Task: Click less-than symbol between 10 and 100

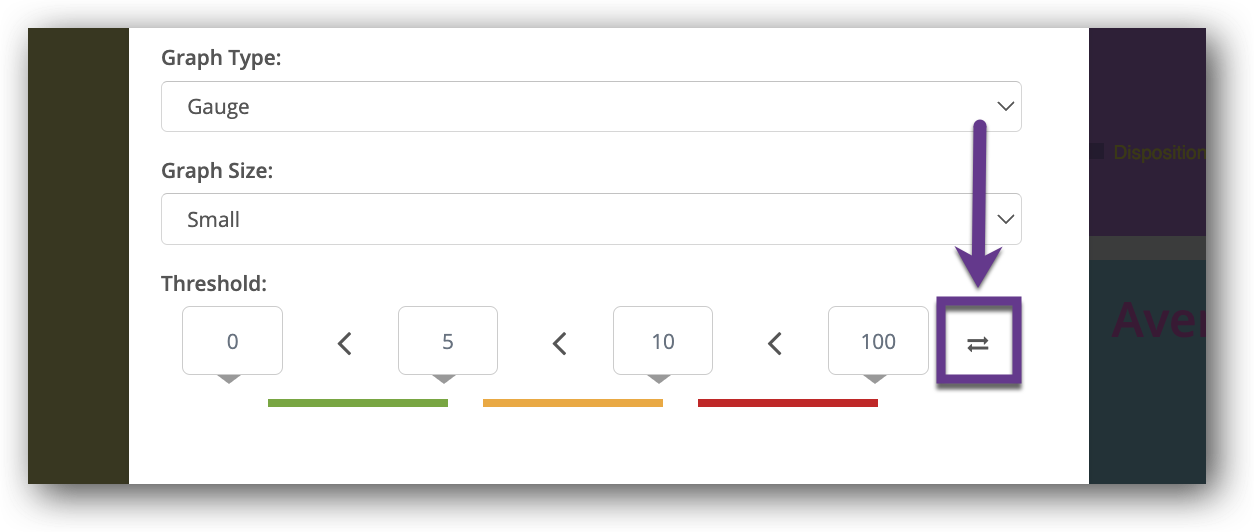Action: click(x=774, y=344)
